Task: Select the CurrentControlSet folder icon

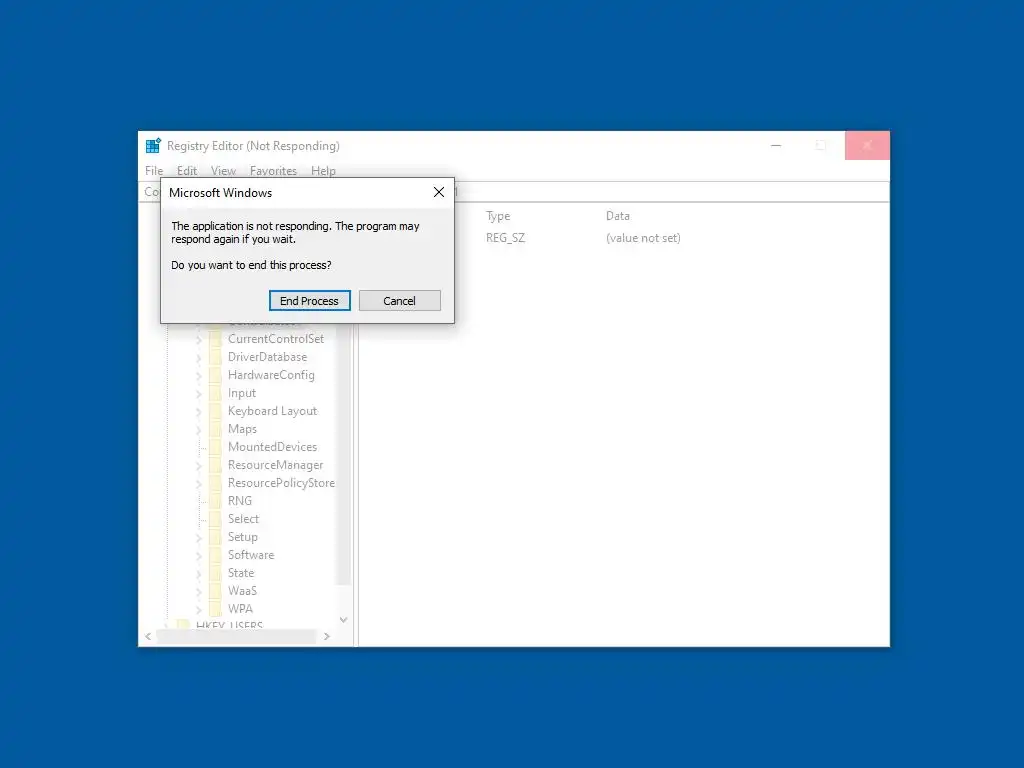Action: pos(215,339)
